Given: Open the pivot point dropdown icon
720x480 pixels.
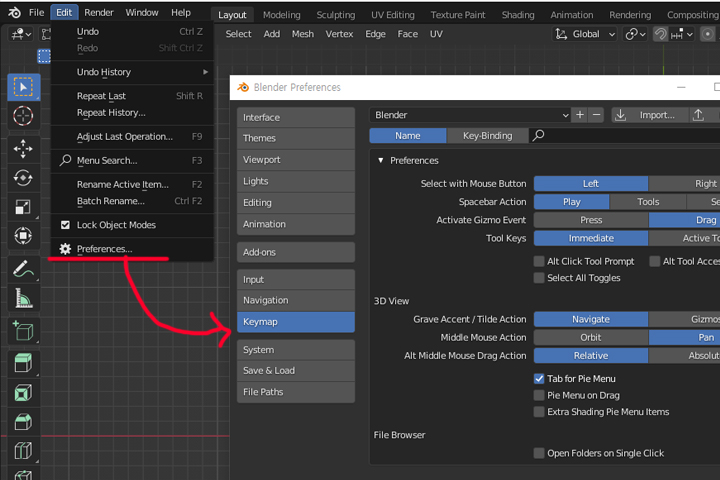Looking at the screenshot, I should (636, 34).
